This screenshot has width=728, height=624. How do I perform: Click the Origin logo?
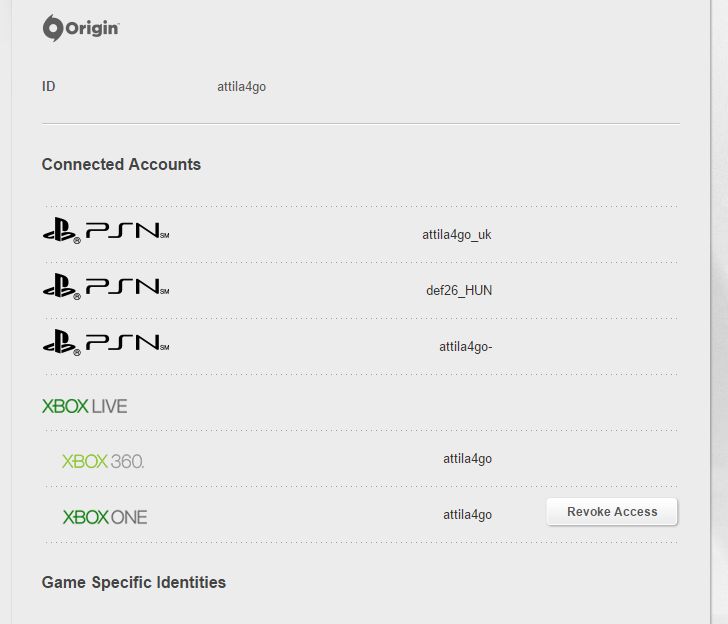pos(81,28)
